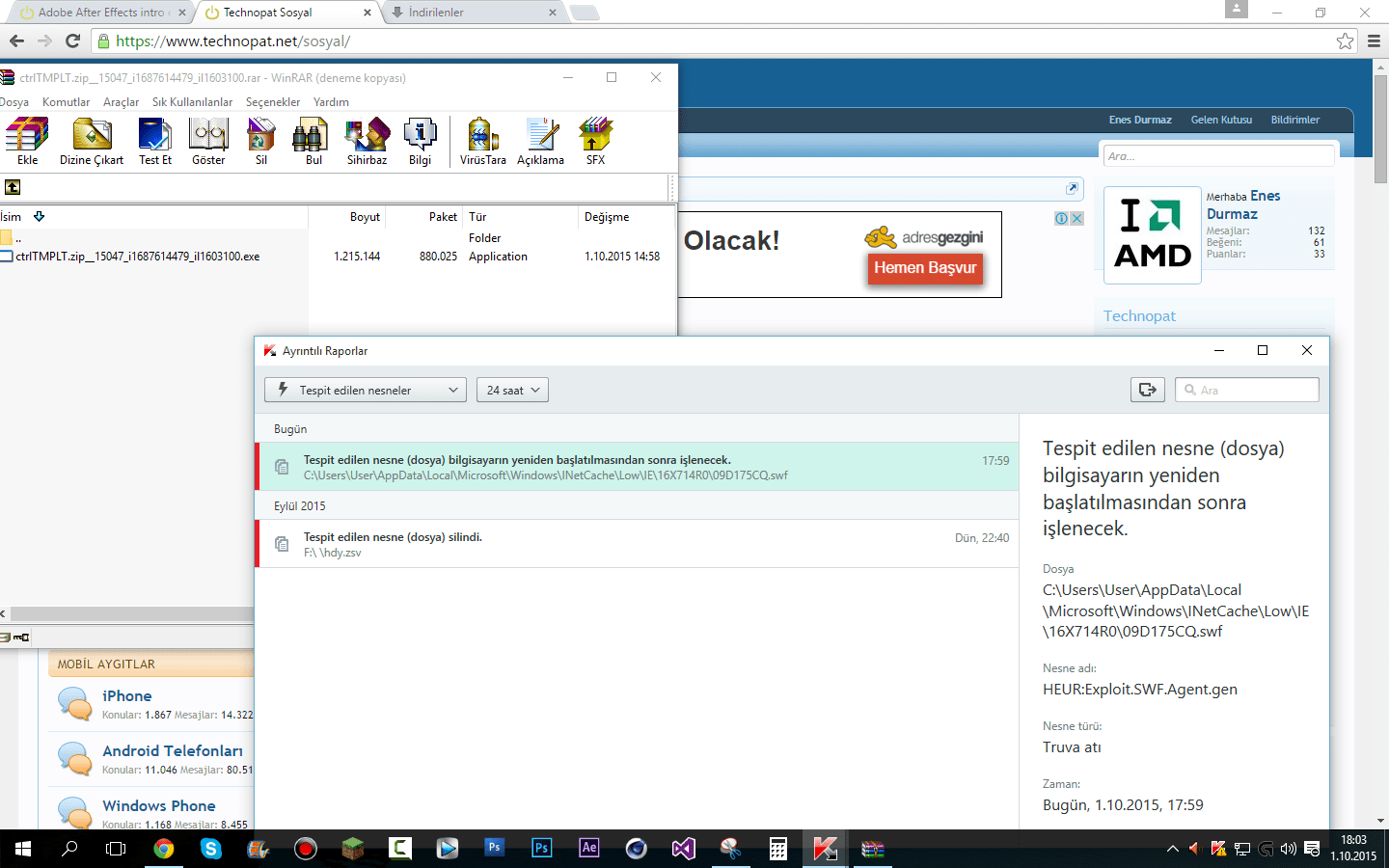Open Minecraft from the taskbar
1389x868 pixels.
(353, 849)
